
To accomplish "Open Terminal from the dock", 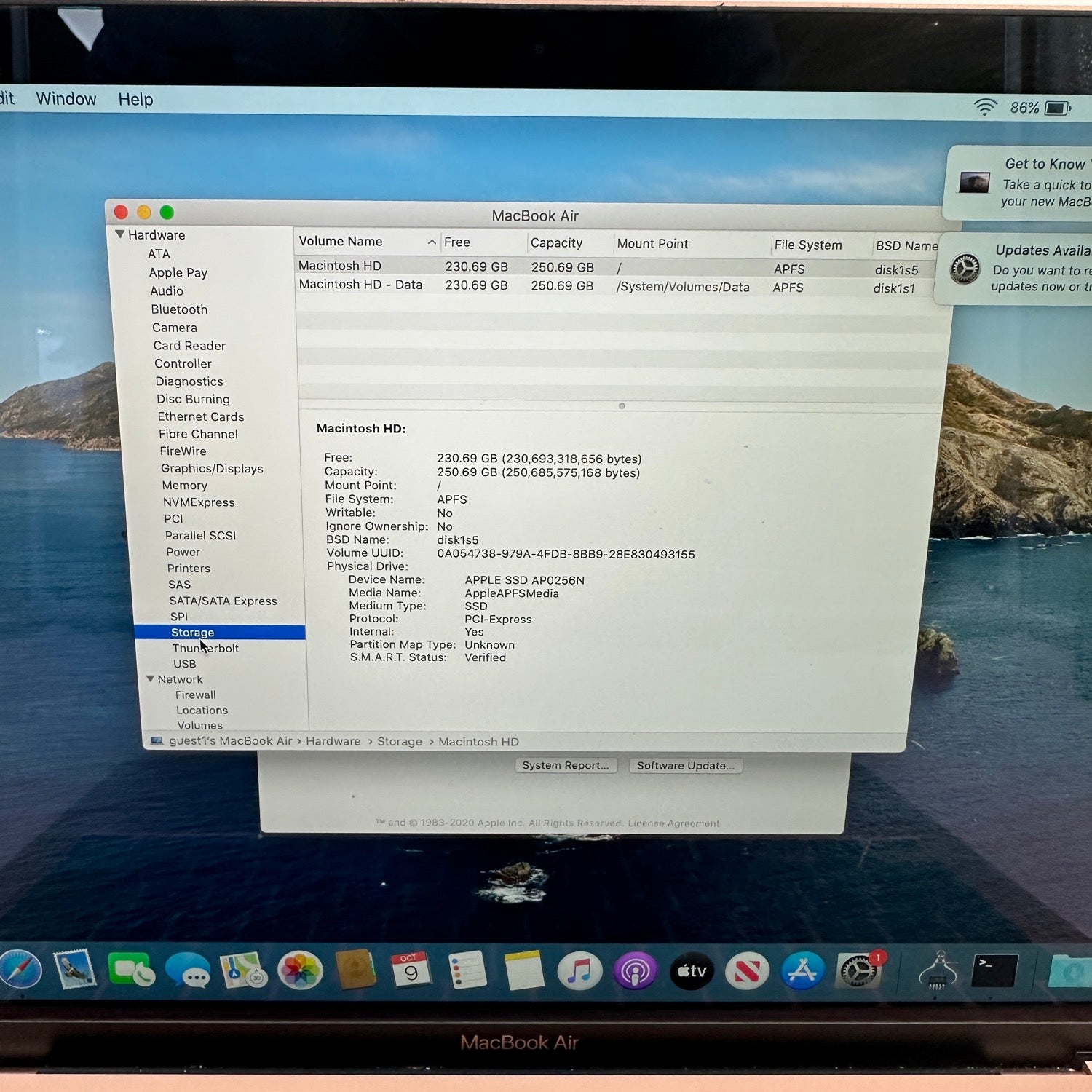I will [x=994, y=970].
